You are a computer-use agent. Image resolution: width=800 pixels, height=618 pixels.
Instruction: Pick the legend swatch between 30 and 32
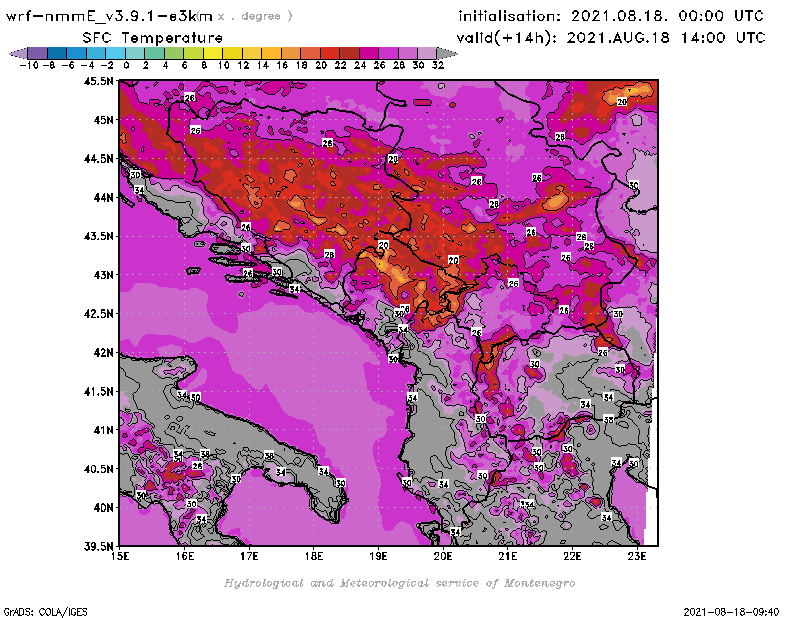pos(427,53)
